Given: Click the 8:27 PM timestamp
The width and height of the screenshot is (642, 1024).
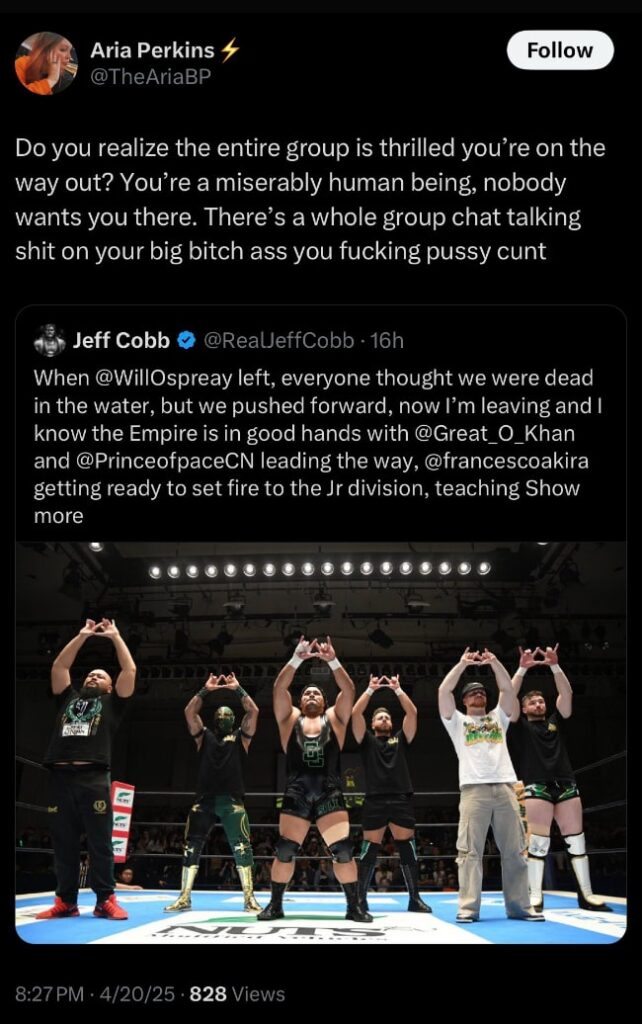Looking at the screenshot, I should click(x=47, y=995).
